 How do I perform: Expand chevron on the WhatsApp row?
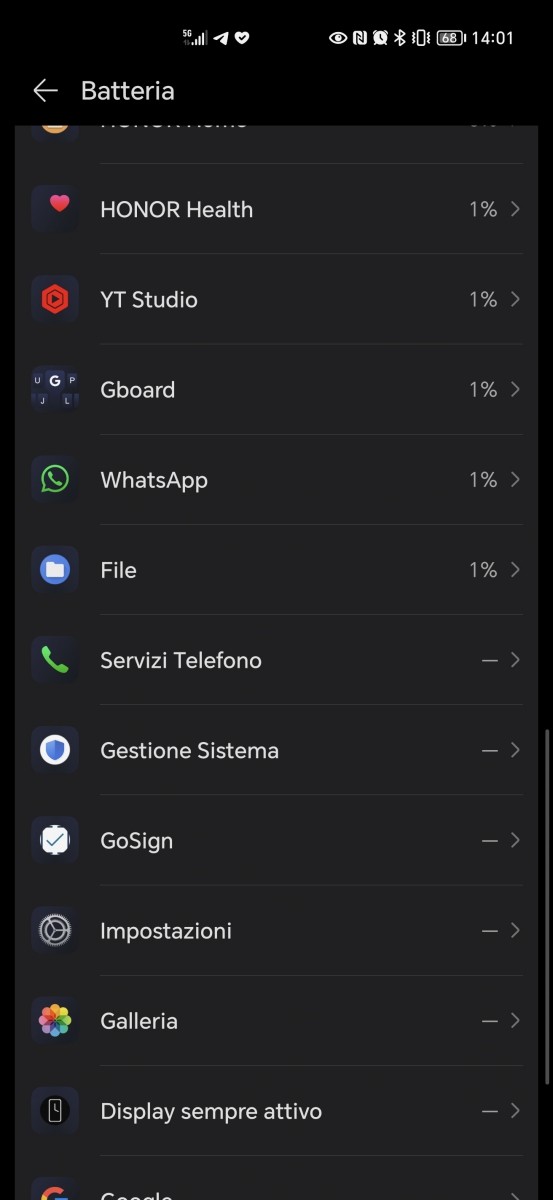pos(515,479)
